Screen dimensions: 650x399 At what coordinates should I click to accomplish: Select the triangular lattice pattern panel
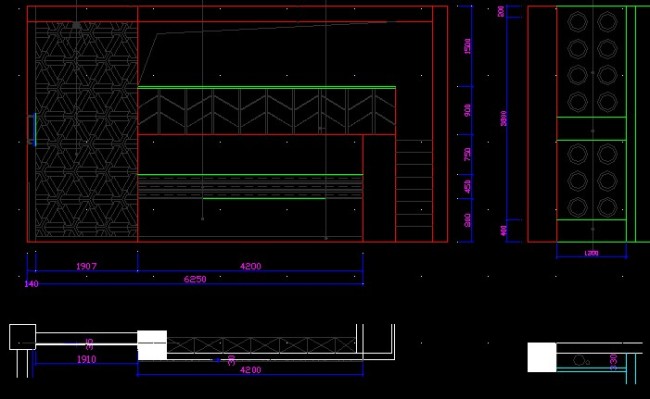point(86,129)
